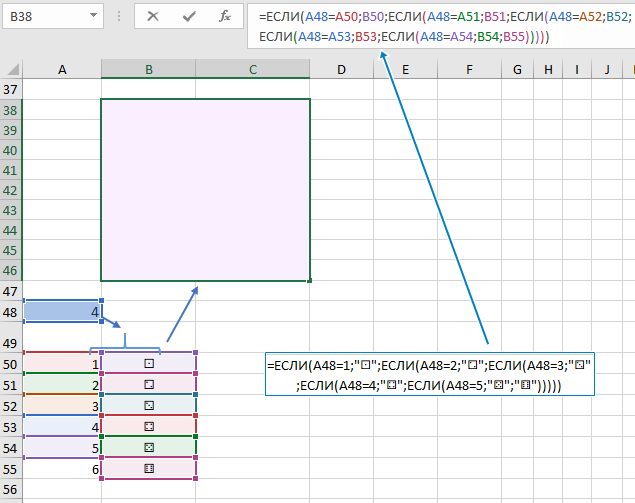Click the Cancel (X) icon in formula bar
Image resolution: width=635 pixels, height=503 pixels.
(x=152, y=16)
